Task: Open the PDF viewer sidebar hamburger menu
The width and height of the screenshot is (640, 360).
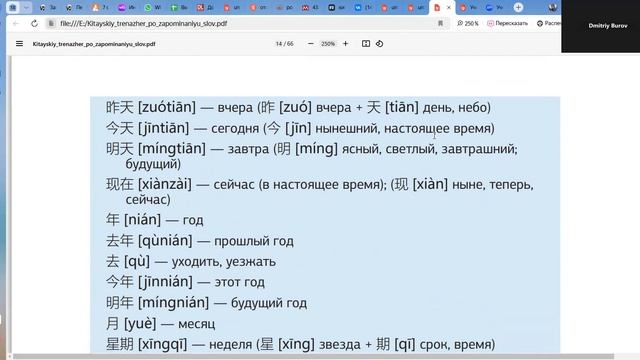Action: (19, 44)
